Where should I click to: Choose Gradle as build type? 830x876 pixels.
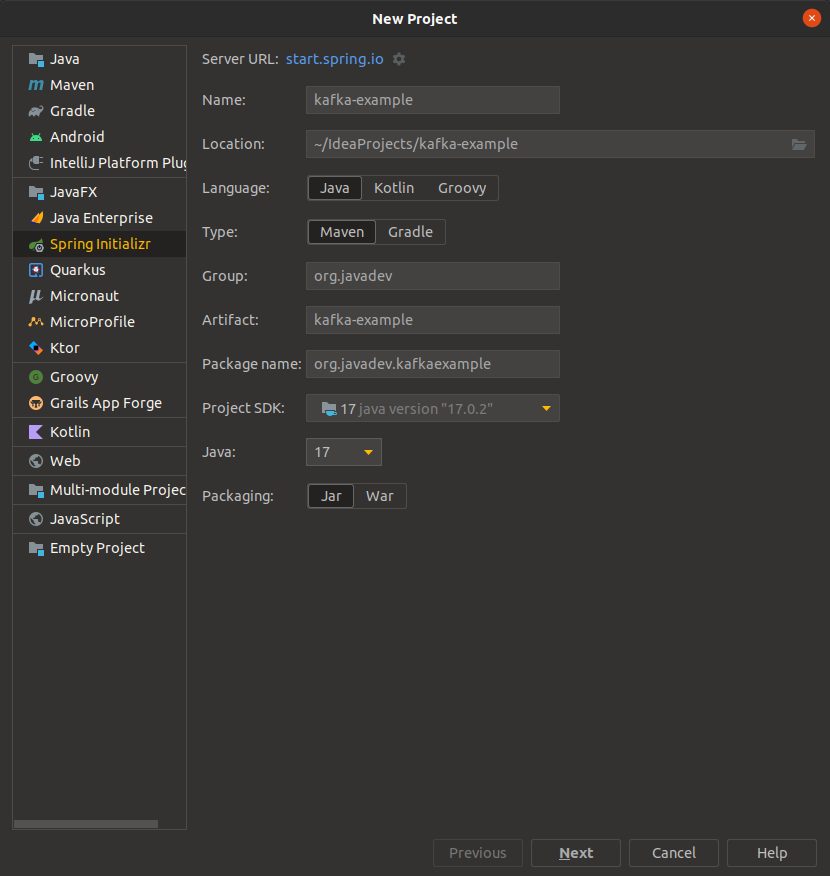point(411,232)
